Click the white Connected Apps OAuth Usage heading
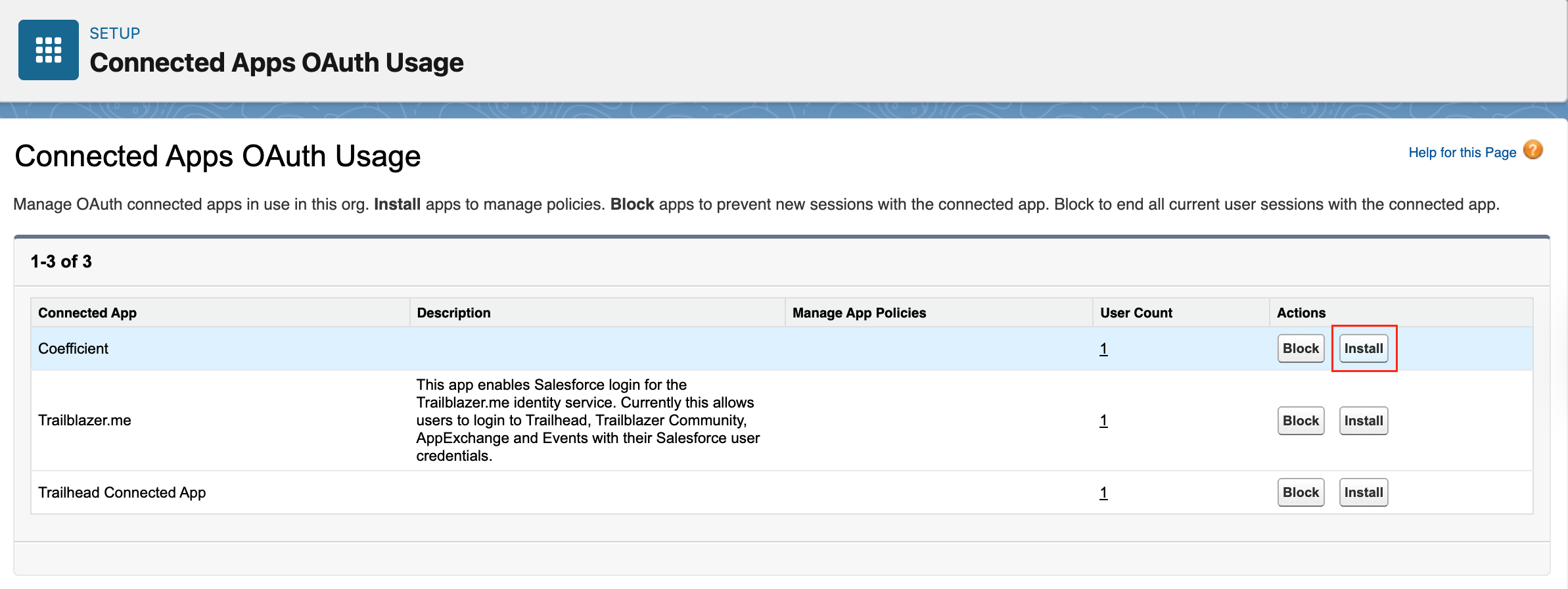 click(218, 156)
